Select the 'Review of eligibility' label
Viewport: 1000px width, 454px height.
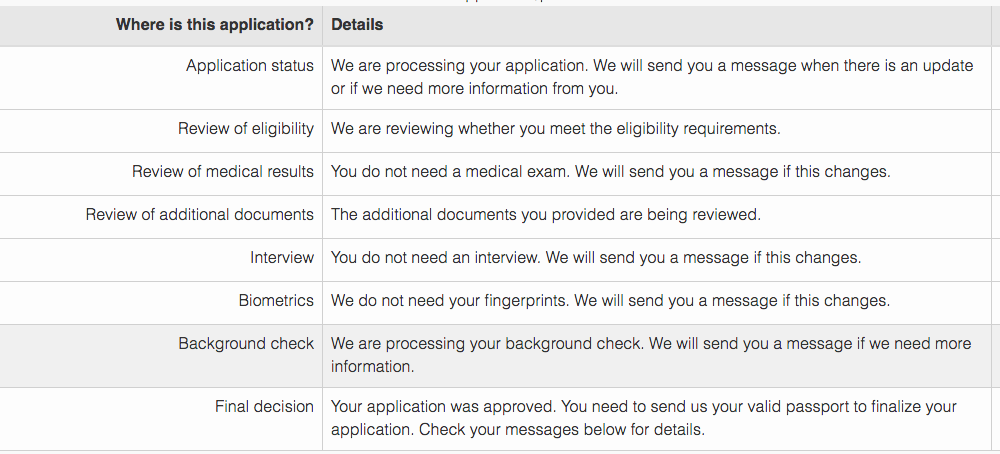click(246, 129)
